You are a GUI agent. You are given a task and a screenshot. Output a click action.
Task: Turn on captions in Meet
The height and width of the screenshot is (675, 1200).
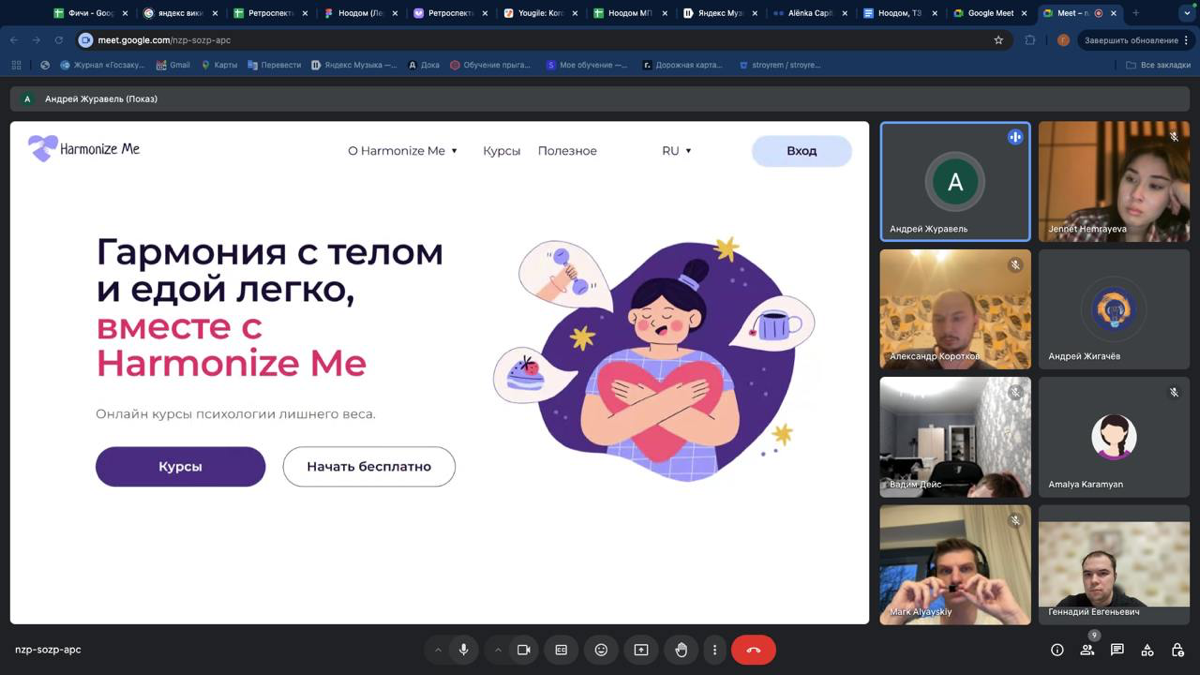561,650
